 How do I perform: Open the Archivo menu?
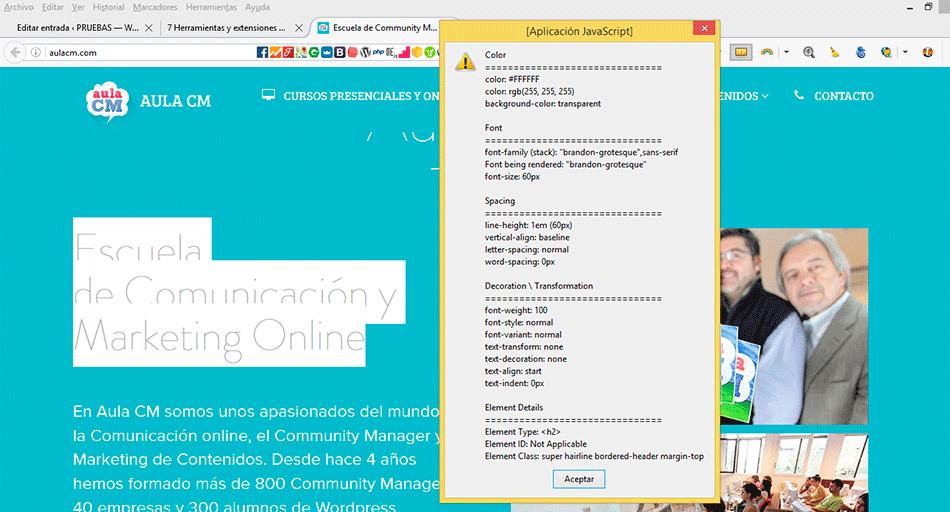(19, 7)
